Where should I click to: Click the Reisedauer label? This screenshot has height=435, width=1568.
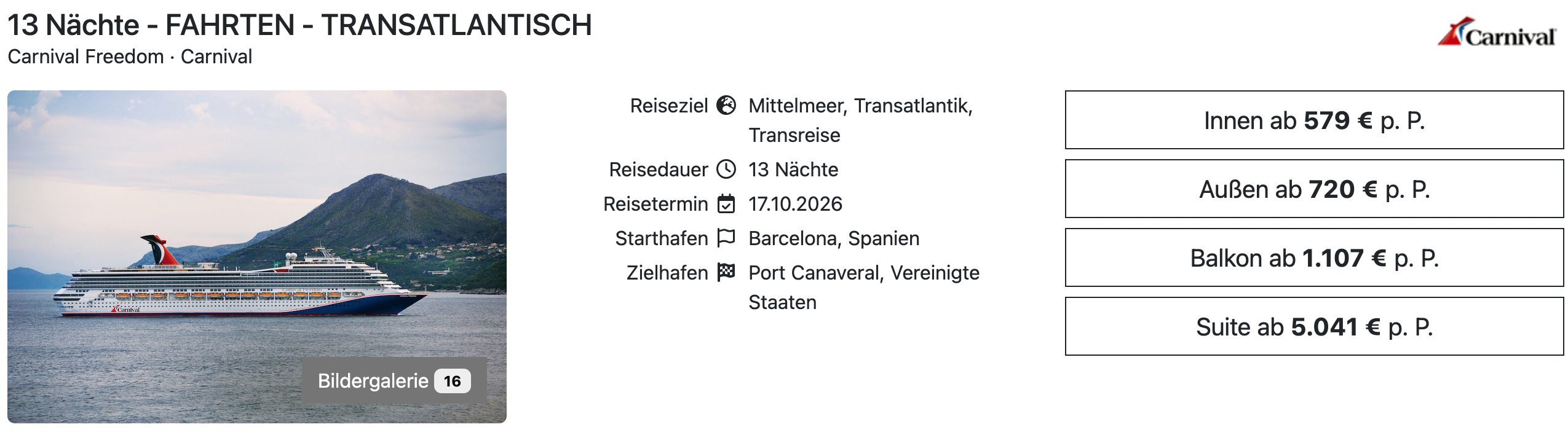[x=658, y=170]
